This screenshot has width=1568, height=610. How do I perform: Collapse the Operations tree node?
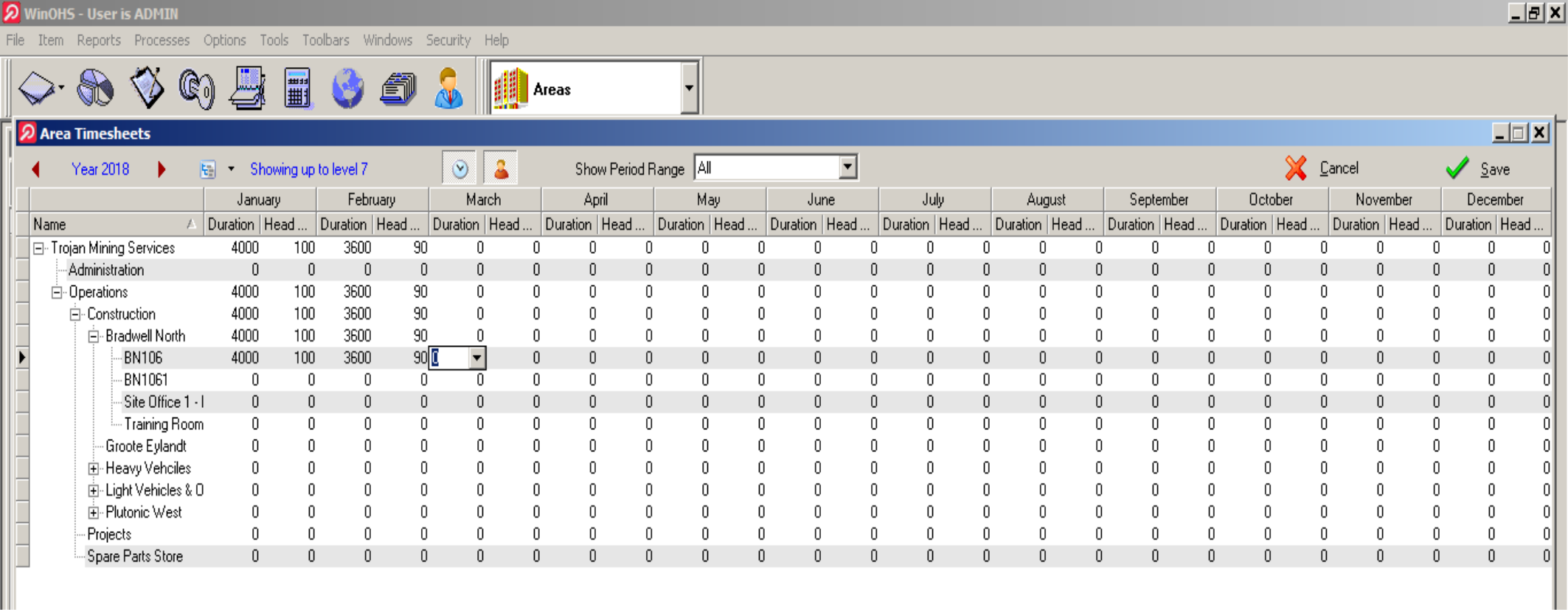click(57, 293)
